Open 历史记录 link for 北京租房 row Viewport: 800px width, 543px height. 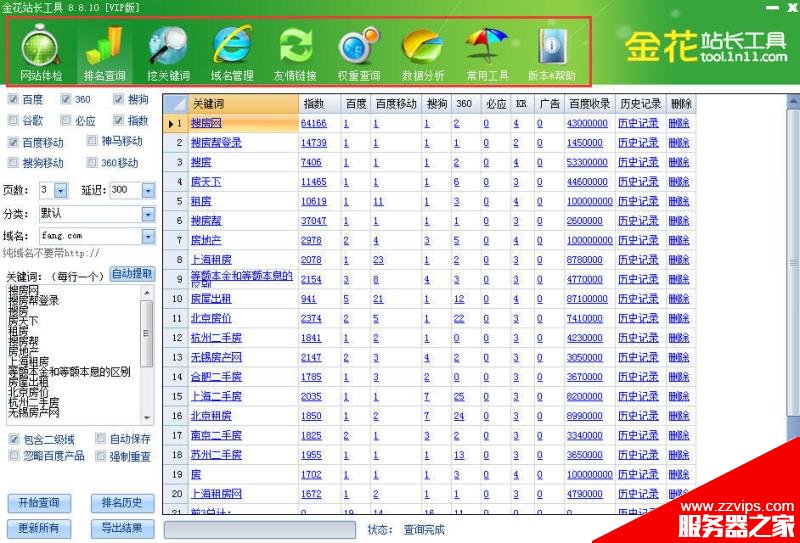pyautogui.click(x=638, y=415)
